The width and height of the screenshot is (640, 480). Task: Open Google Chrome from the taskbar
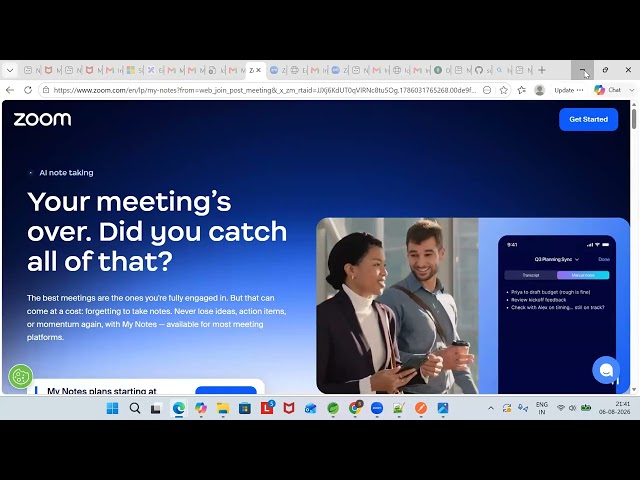tap(355, 408)
